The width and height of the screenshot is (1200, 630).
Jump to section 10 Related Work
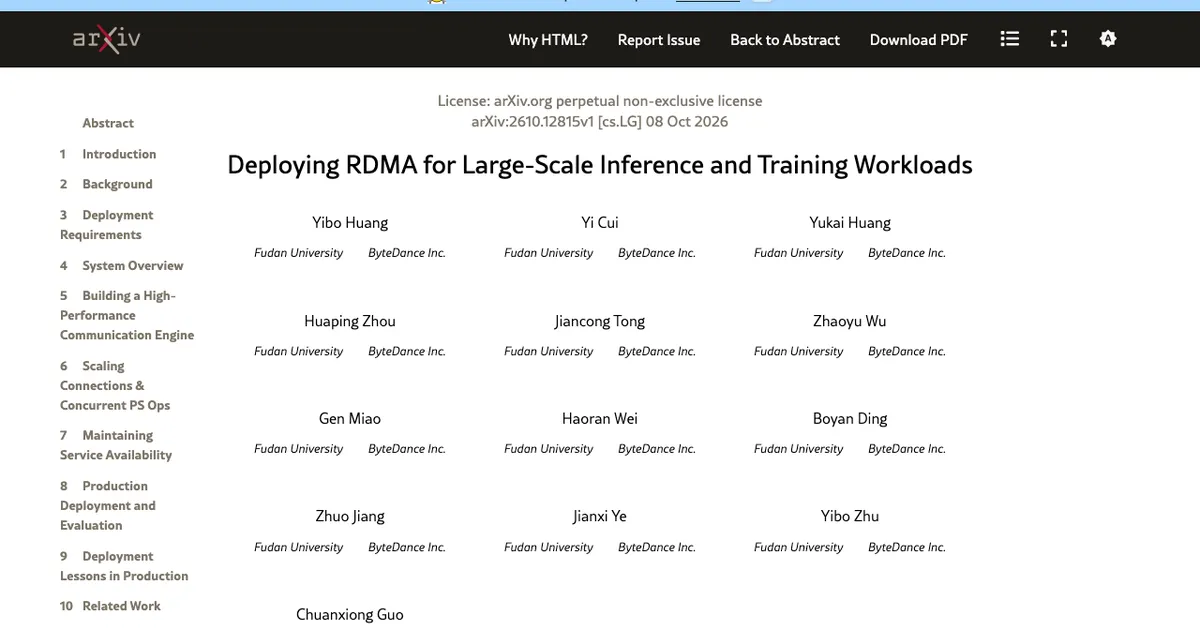pyautogui.click(x=110, y=606)
